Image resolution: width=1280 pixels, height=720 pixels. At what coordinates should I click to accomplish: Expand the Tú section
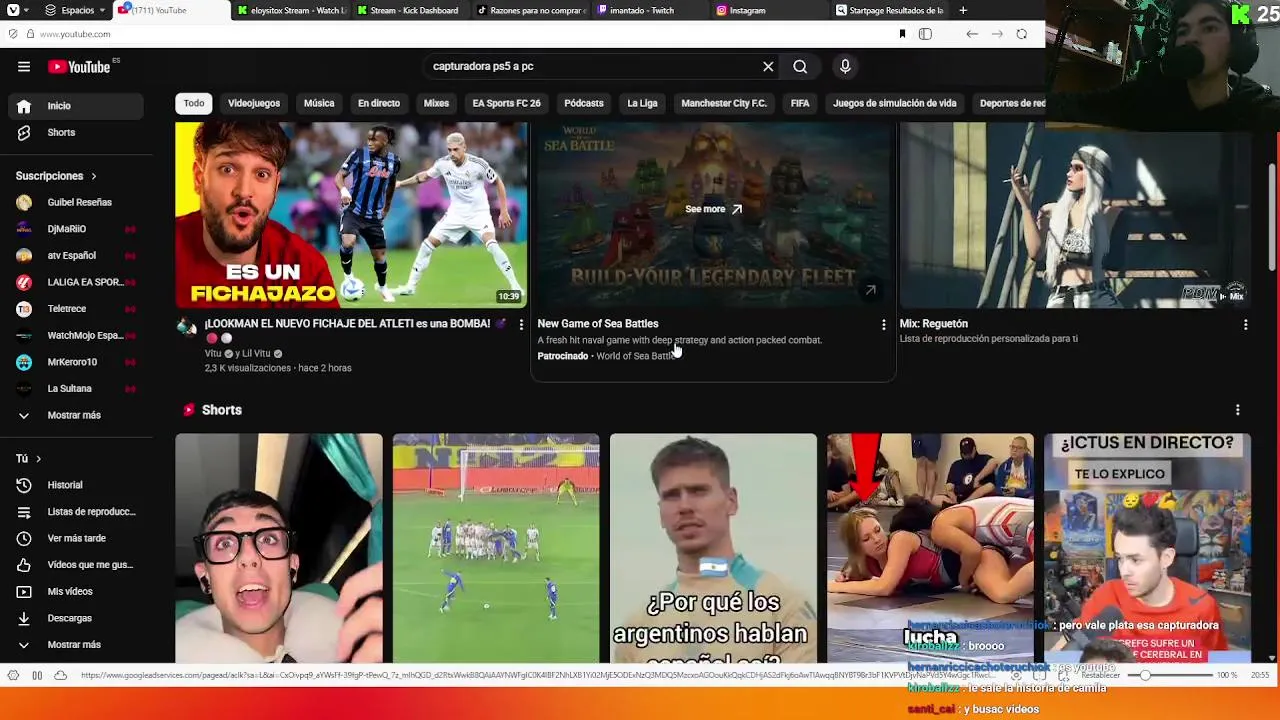click(28, 459)
